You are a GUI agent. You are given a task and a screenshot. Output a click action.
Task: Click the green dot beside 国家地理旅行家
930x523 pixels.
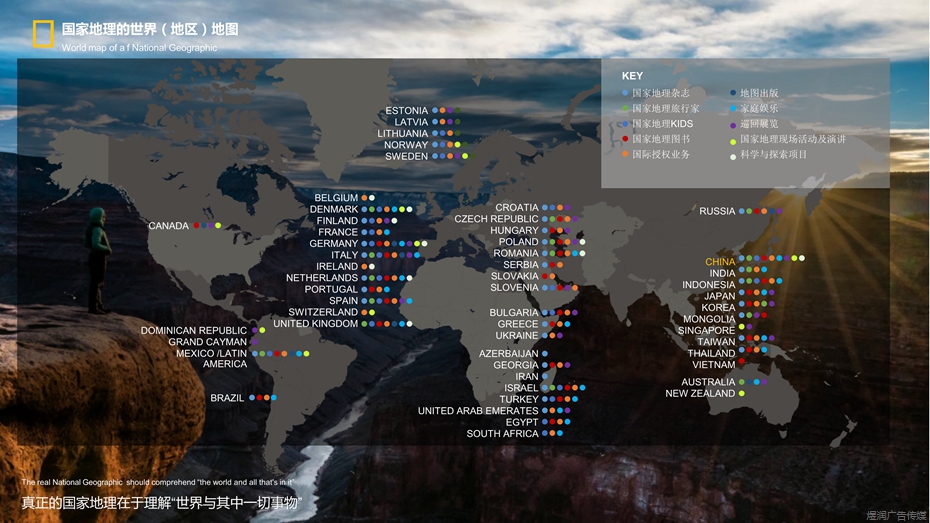625,109
